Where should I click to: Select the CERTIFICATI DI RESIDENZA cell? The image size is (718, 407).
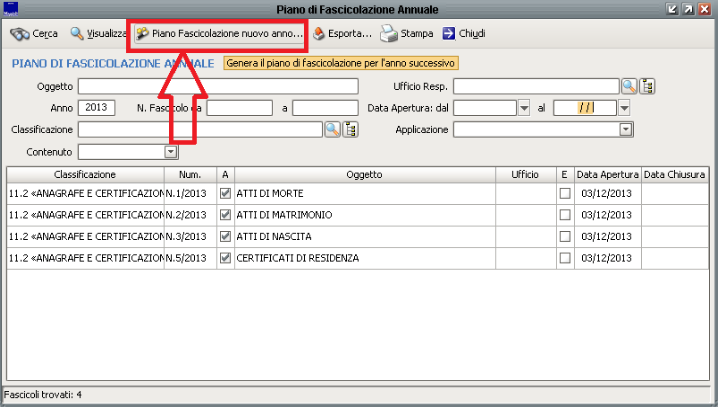pos(364,258)
